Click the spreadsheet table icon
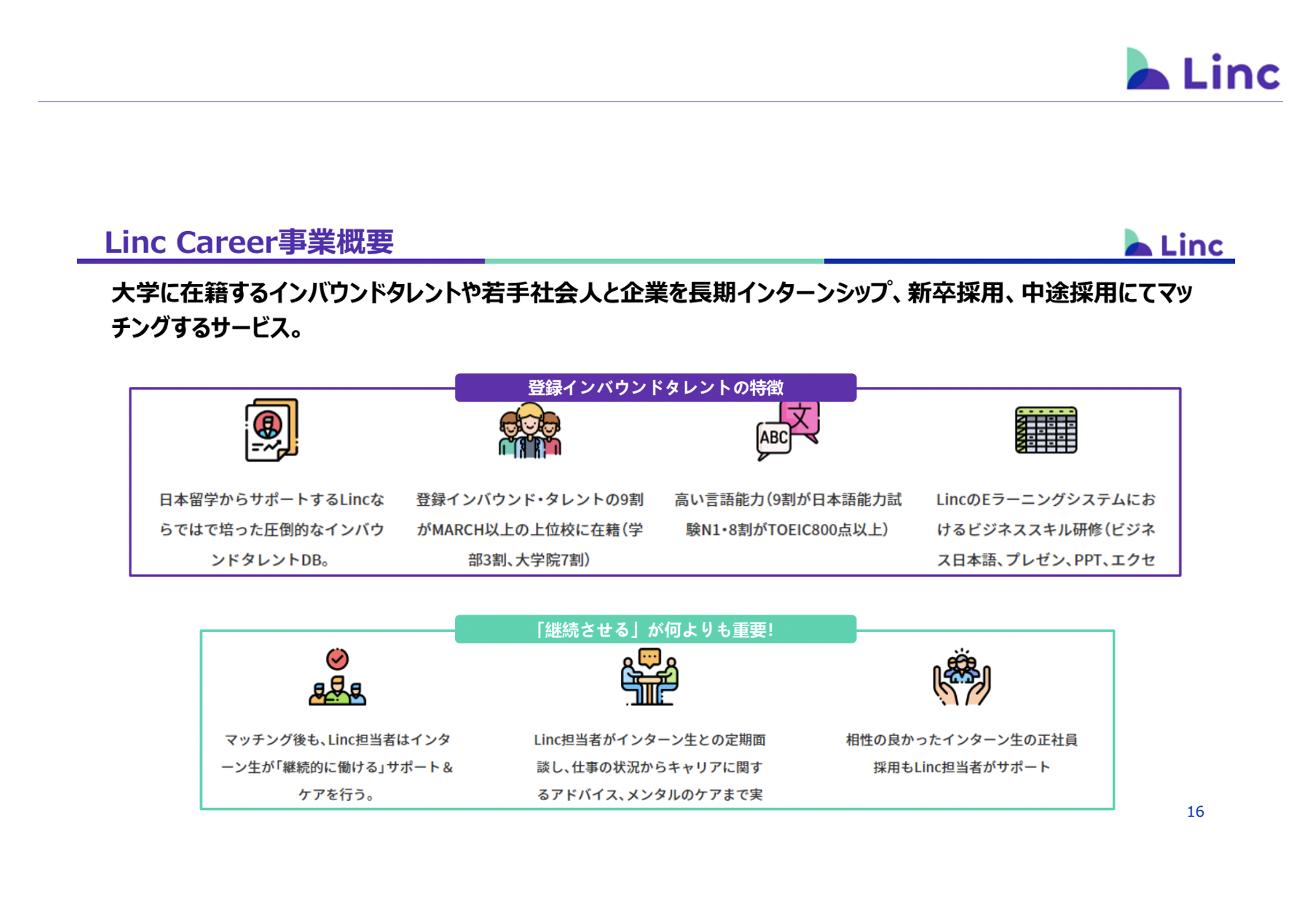Viewport: 1316px width, 907px height. click(1046, 430)
